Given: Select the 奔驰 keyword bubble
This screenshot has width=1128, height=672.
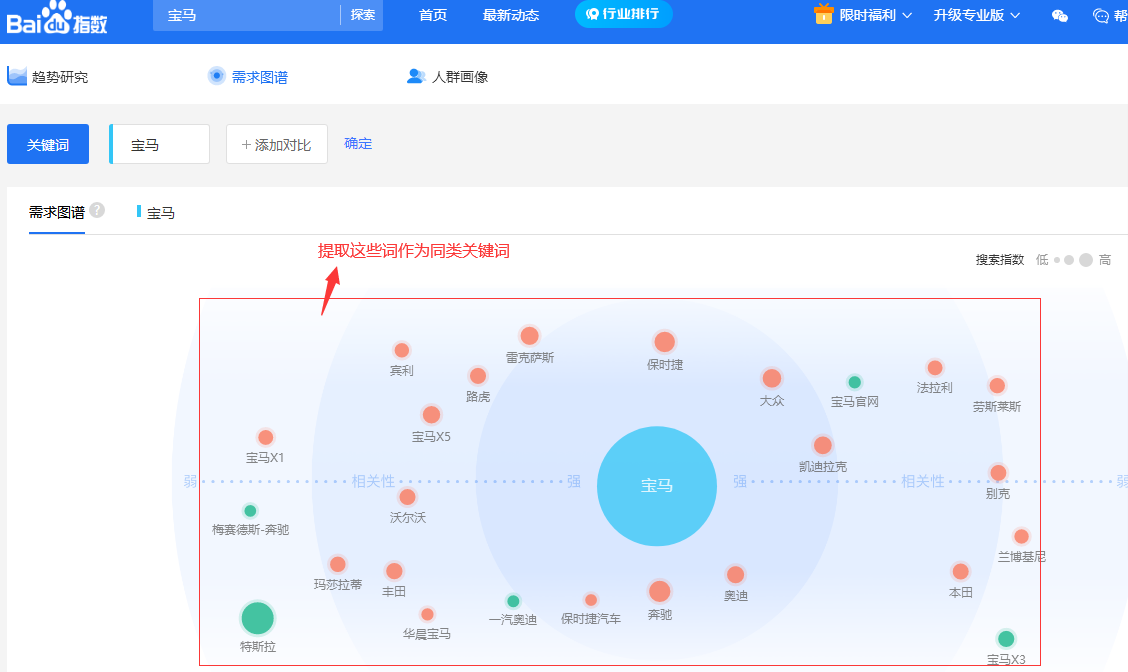Looking at the screenshot, I should pos(660,591).
